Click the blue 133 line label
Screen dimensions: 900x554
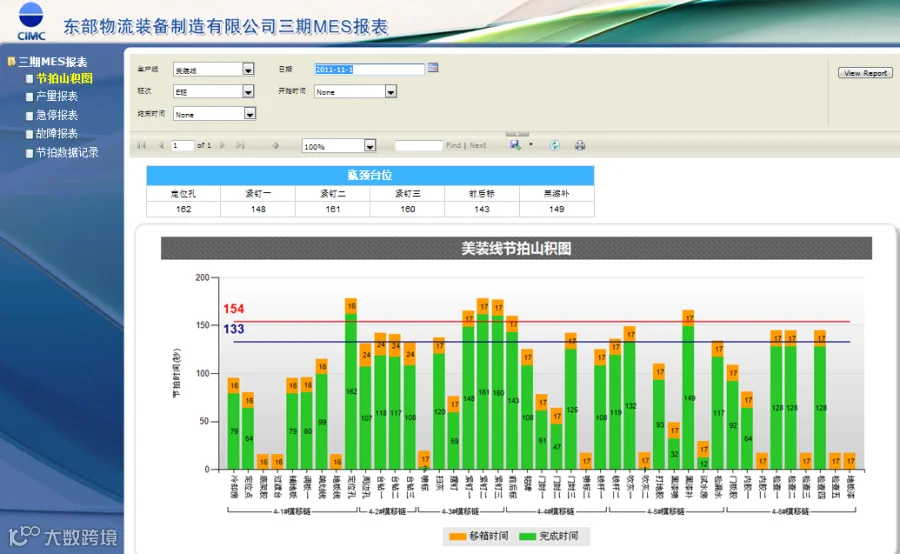click(x=234, y=329)
